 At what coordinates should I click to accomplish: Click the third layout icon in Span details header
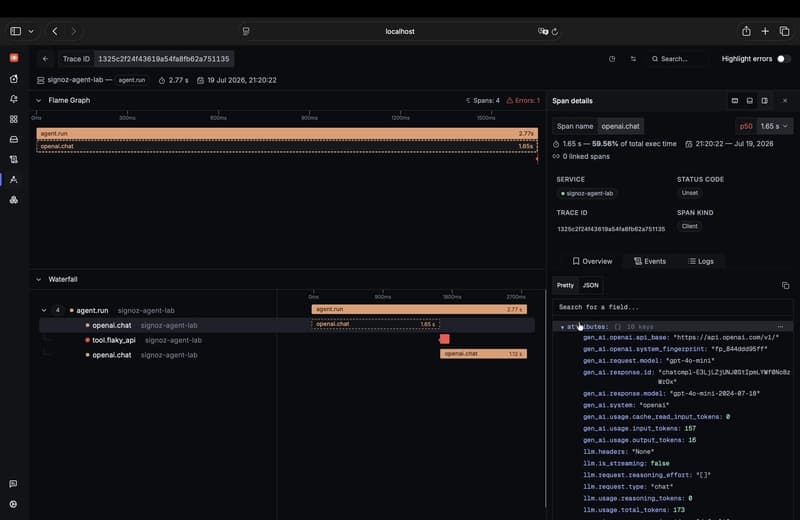[764, 101]
